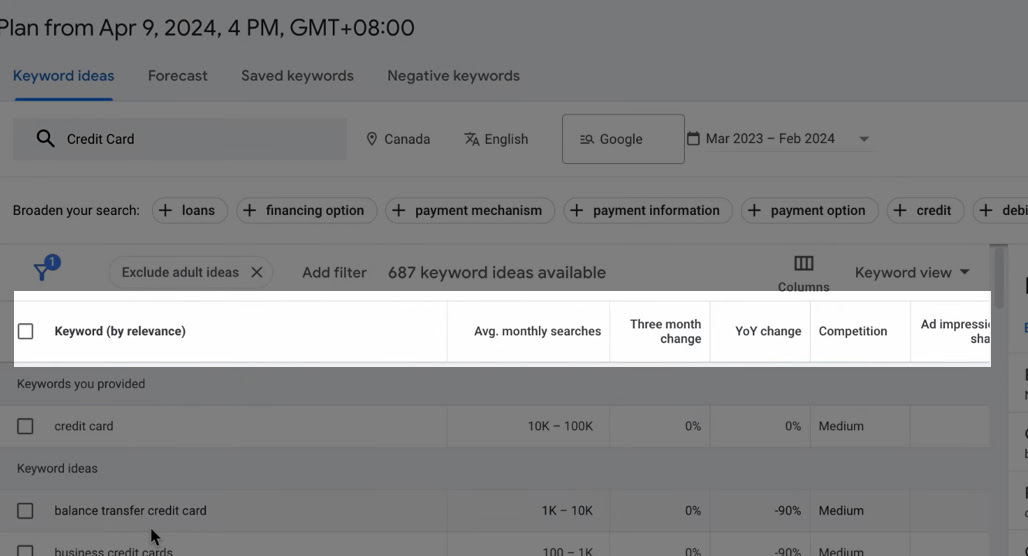Viewport: 1028px width, 556px height.
Task: Open the date range dropdown arrow
Action: 864,139
